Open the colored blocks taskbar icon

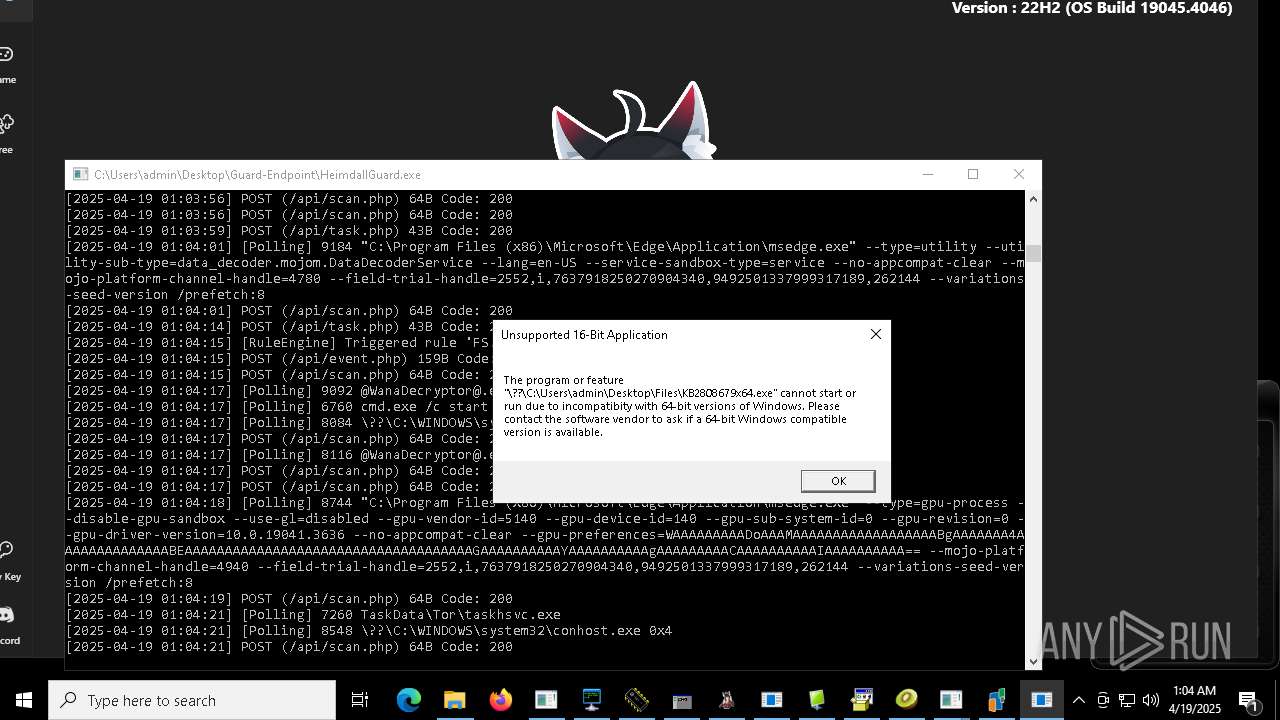pyautogui.click(x=997, y=700)
